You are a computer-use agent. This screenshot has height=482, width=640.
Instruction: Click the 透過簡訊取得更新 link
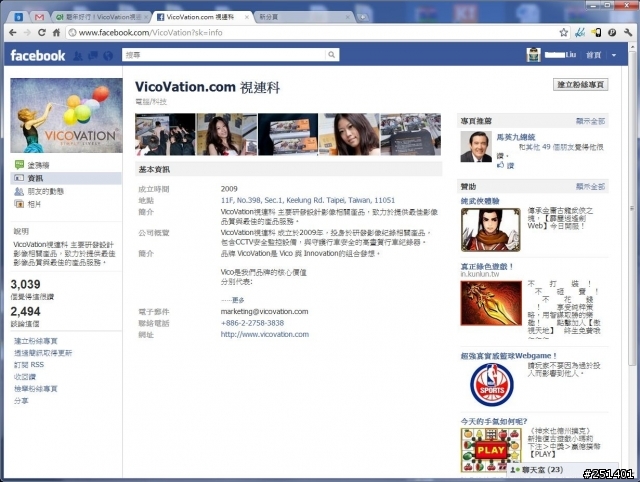[43, 353]
